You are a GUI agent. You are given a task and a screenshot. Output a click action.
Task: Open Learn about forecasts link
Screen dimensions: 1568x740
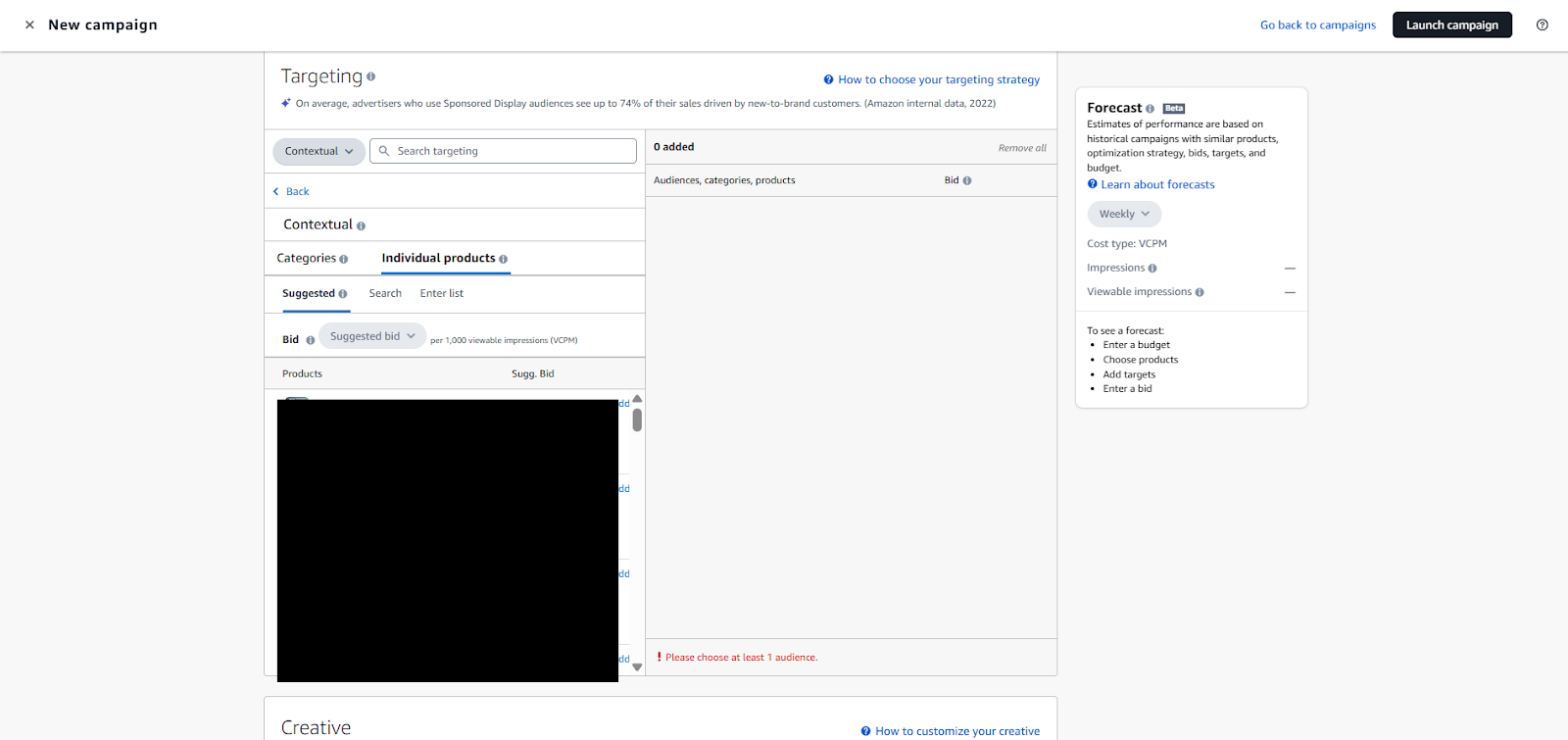[x=1151, y=185]
